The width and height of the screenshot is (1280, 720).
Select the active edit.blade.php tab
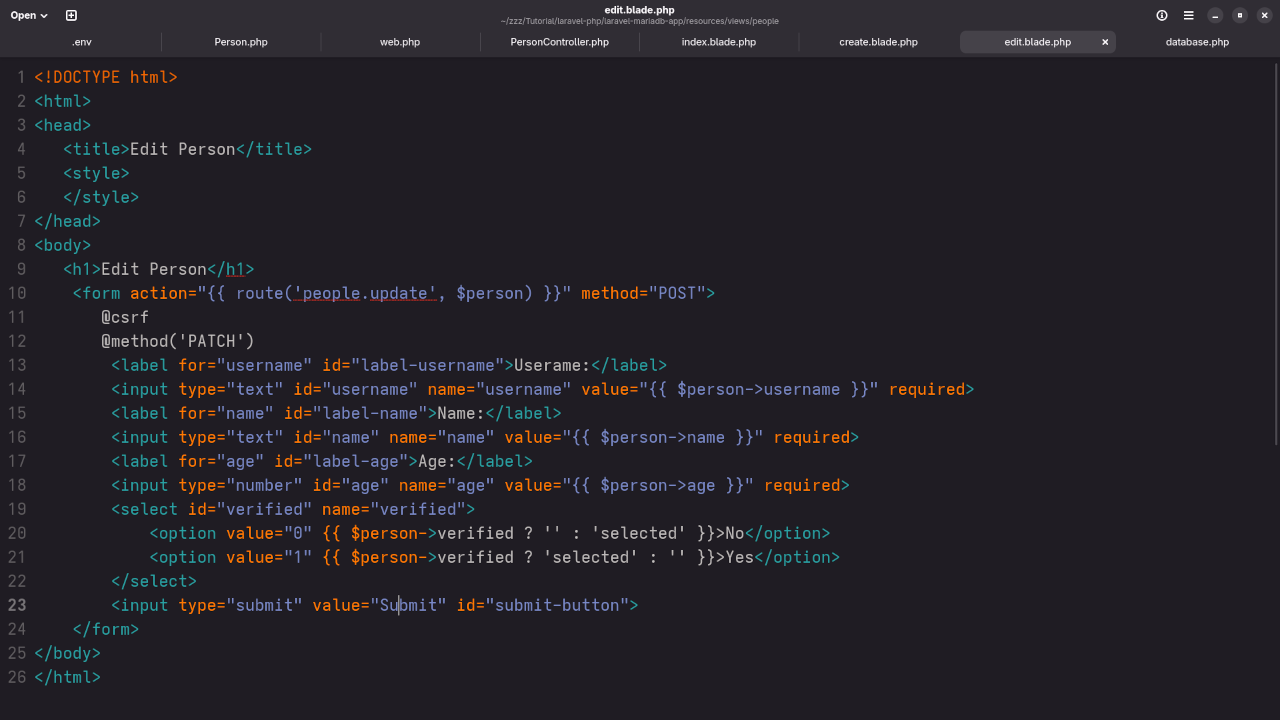[1037, 42]
